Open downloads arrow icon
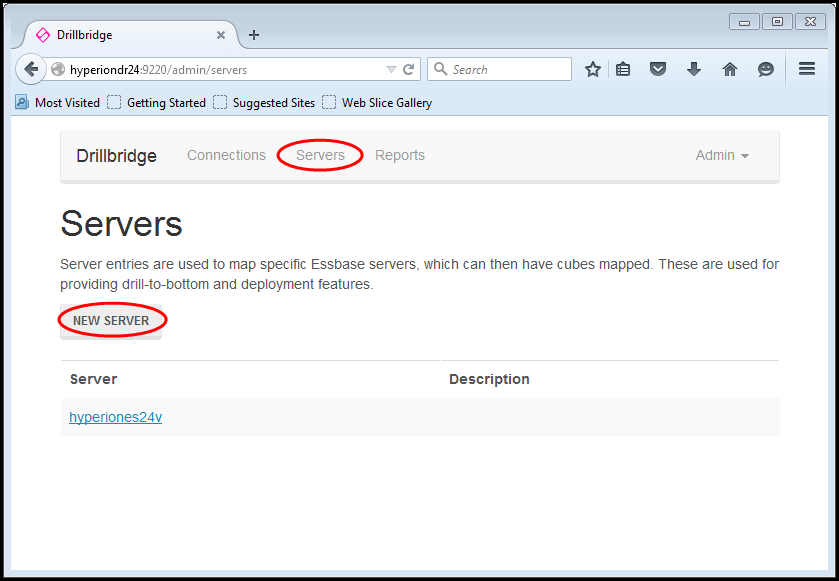Viewport: 839px width, 581px height. click(694, 69)
